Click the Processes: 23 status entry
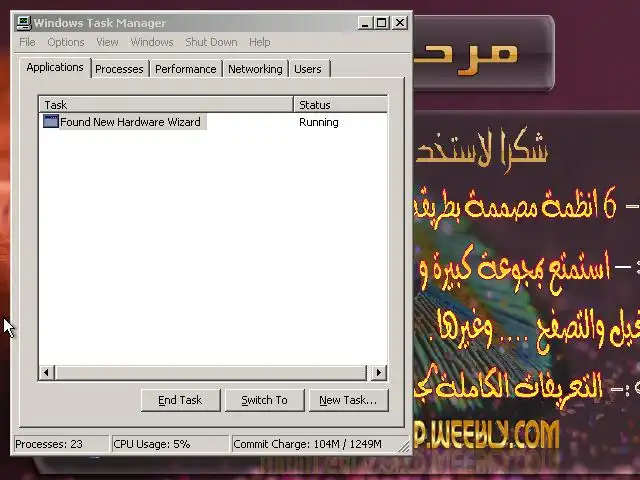 61,444
